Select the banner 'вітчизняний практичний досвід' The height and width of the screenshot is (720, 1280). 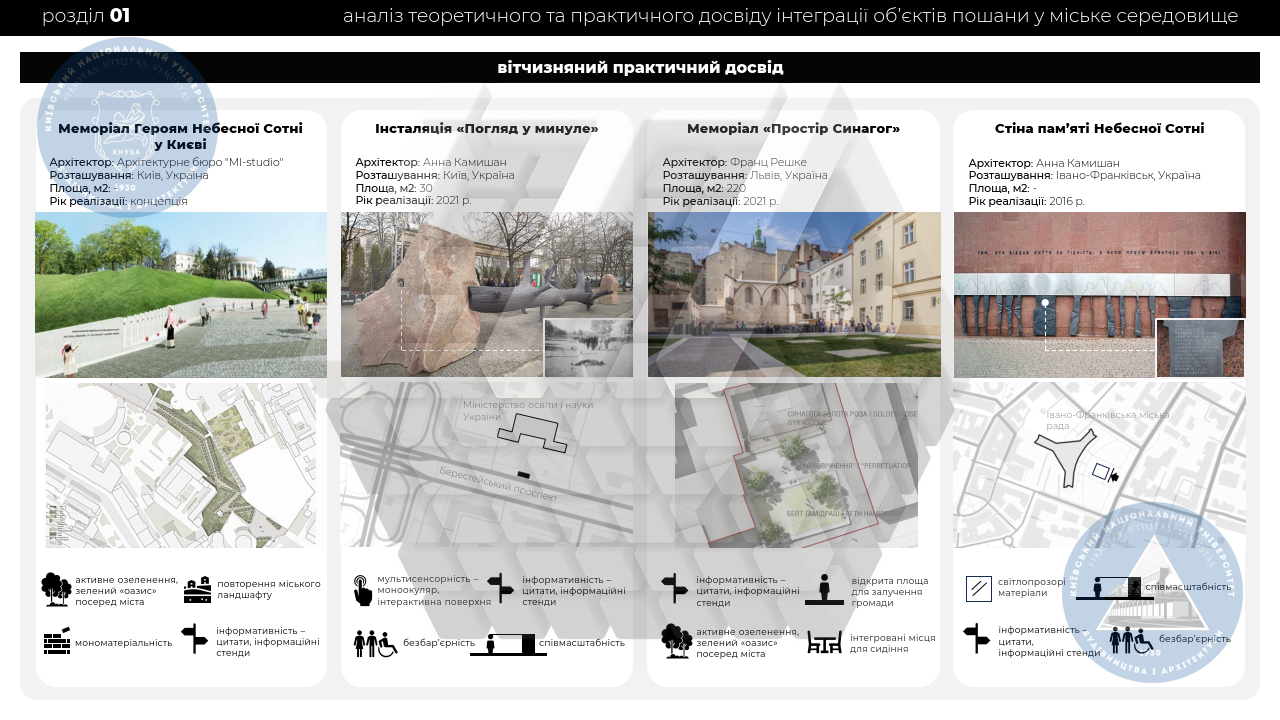tap(640, 68)
